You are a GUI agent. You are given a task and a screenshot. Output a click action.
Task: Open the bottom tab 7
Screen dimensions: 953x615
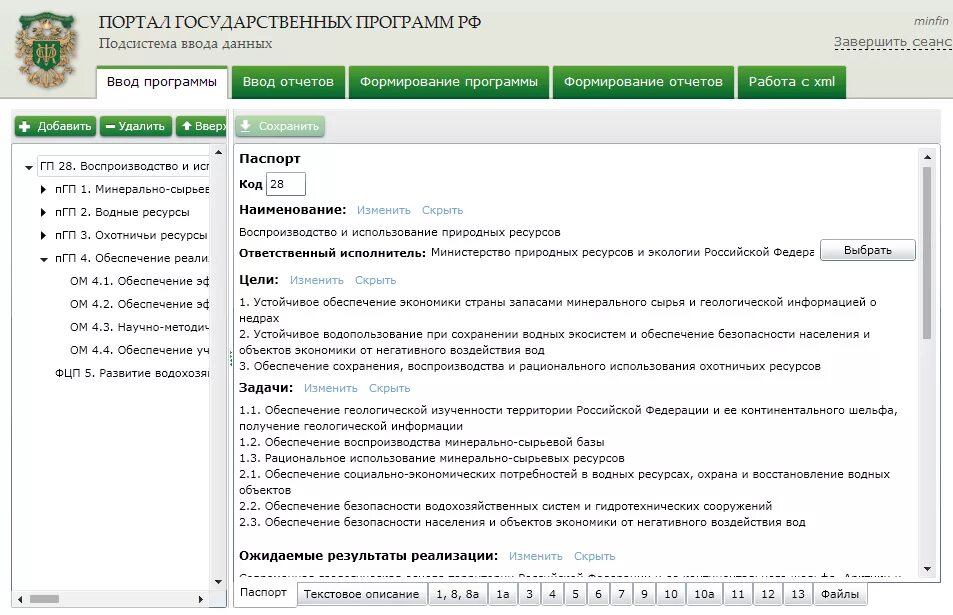[x=621, y=594]
